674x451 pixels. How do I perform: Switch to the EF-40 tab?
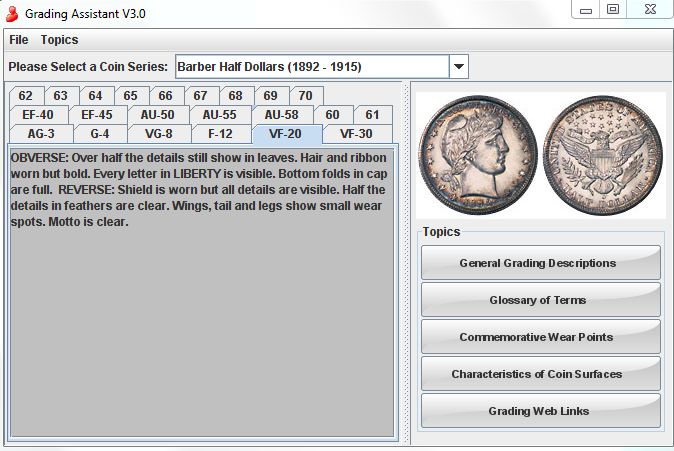pyautogui.click(x=38, y=115)
